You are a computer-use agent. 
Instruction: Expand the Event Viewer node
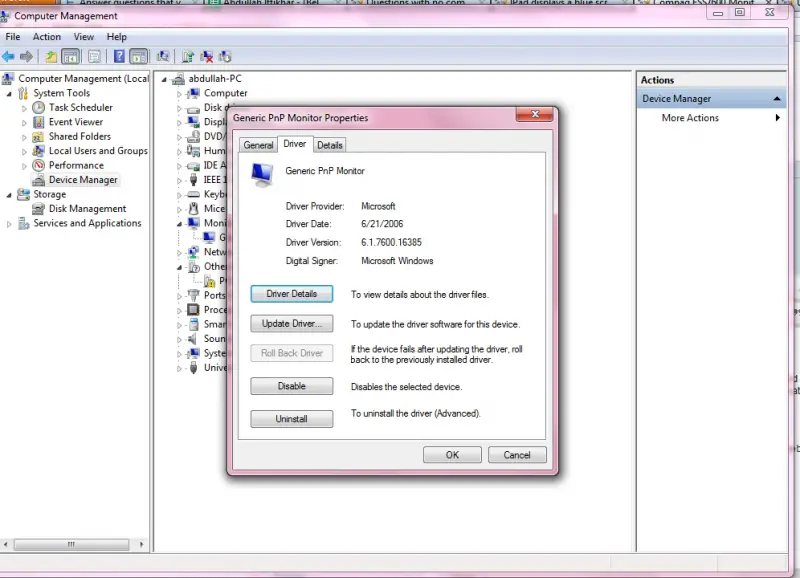24,122
